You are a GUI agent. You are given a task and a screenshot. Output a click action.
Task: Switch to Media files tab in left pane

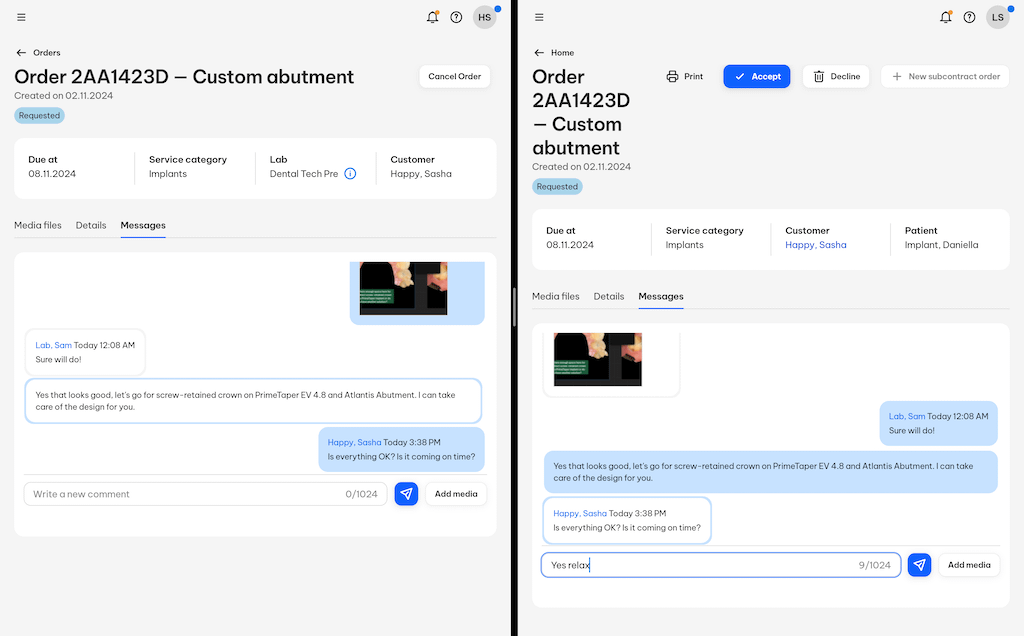click(38, 225)
